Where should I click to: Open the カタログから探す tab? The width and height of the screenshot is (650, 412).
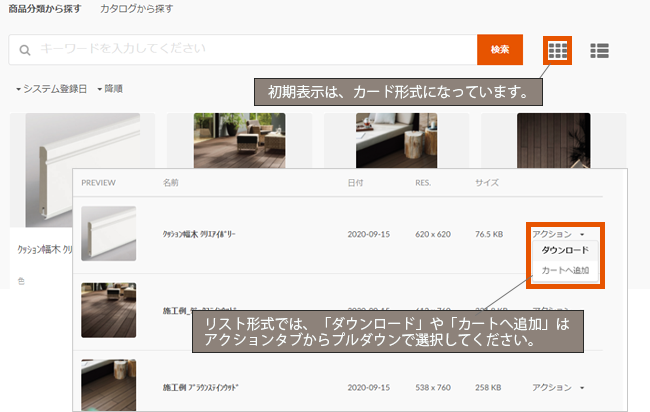point(136,9)
